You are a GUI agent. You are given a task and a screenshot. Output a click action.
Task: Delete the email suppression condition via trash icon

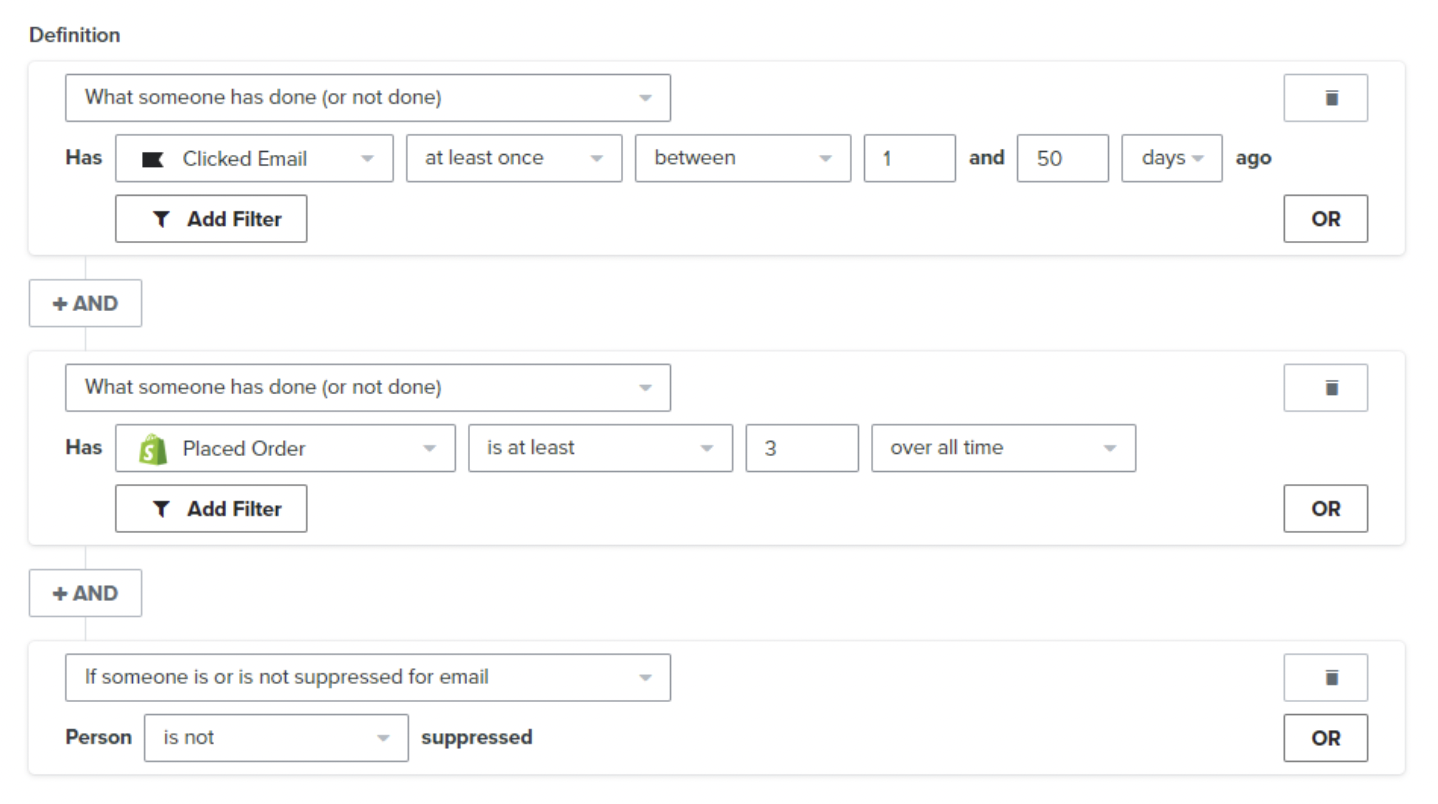pyautogui.click(x=1325, y=678)
